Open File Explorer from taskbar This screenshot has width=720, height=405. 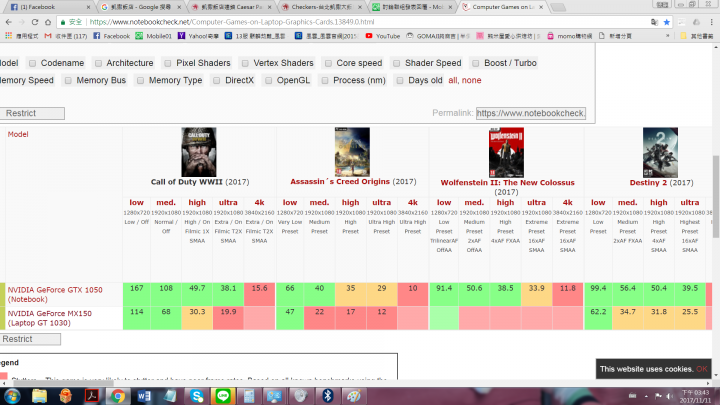click(x=39, y=396)
